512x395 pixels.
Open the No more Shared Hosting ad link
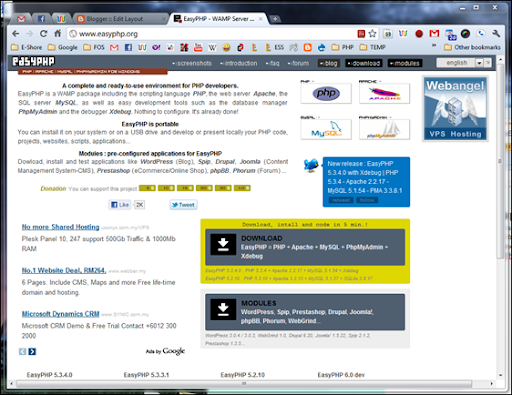point(61,227)
